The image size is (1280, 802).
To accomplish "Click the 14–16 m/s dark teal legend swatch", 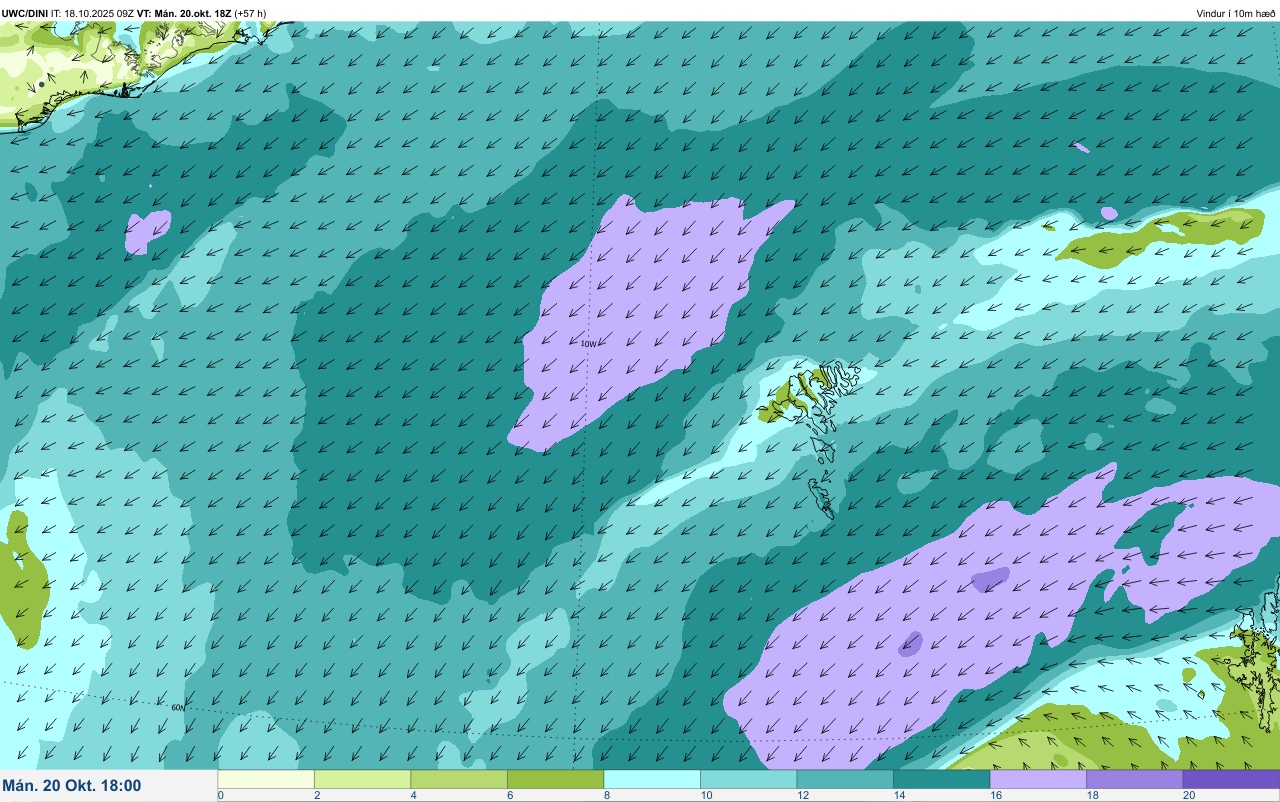I will pyautogui.click(x=941, y=779).
